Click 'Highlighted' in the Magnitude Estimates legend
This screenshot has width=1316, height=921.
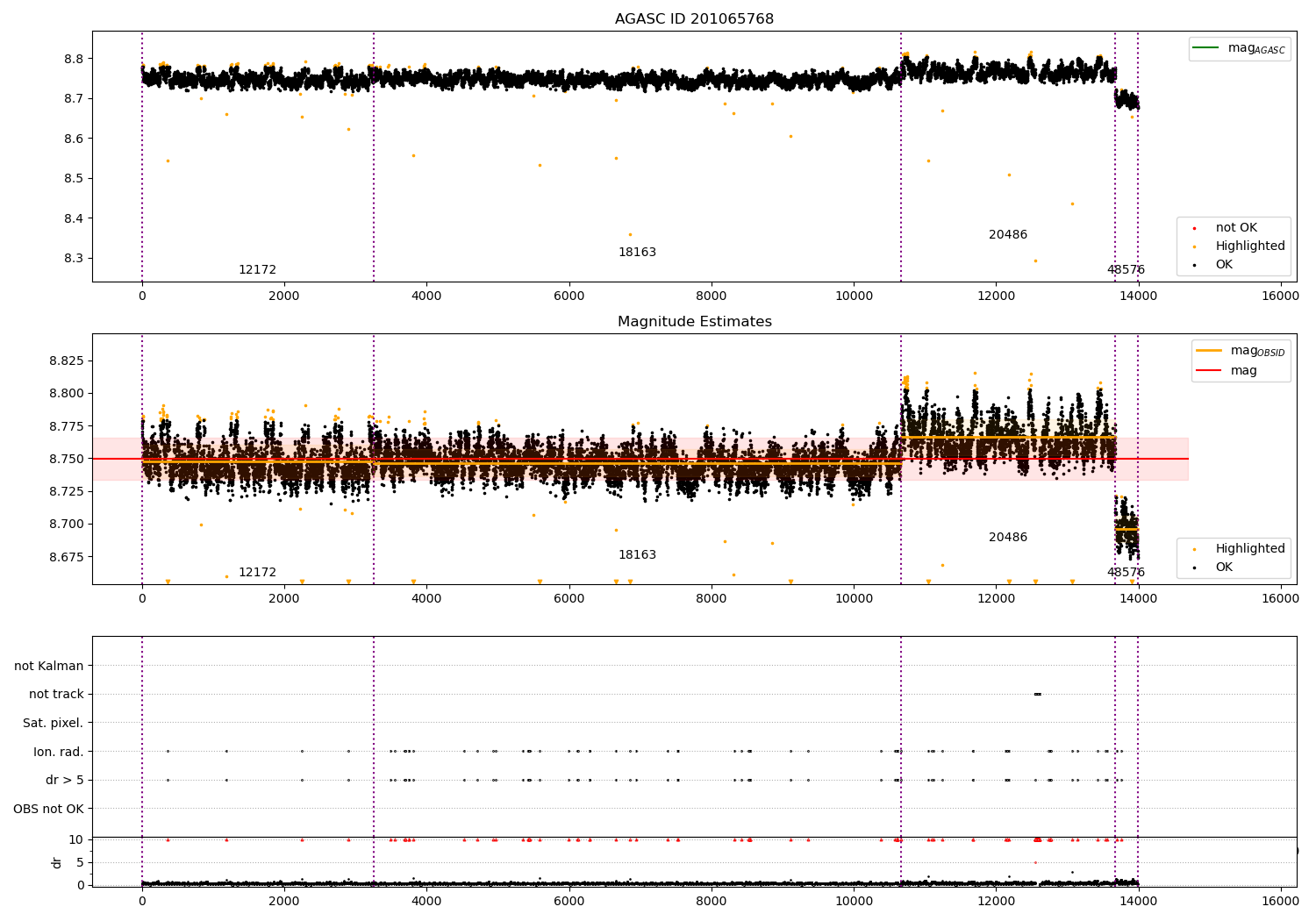click(1249, 548)
